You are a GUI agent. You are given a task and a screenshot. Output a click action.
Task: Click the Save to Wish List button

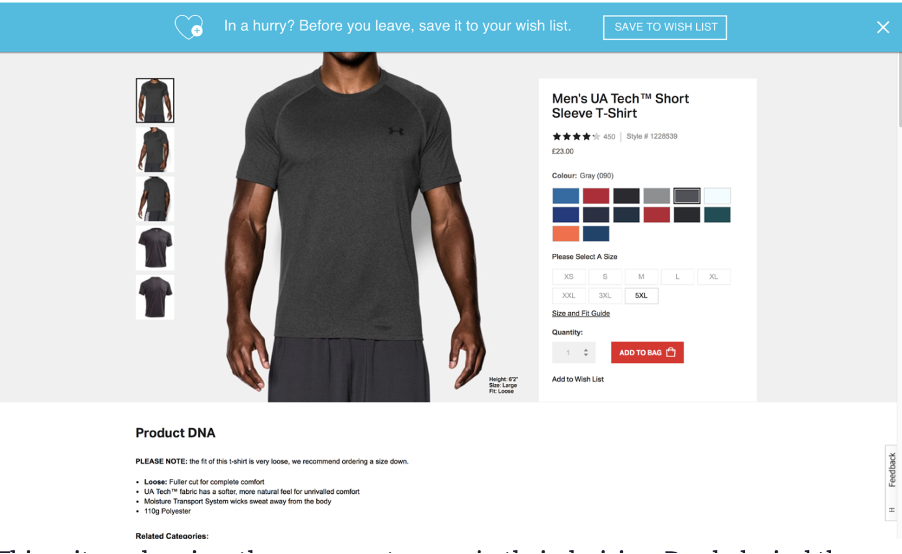(x=665, y=27)
